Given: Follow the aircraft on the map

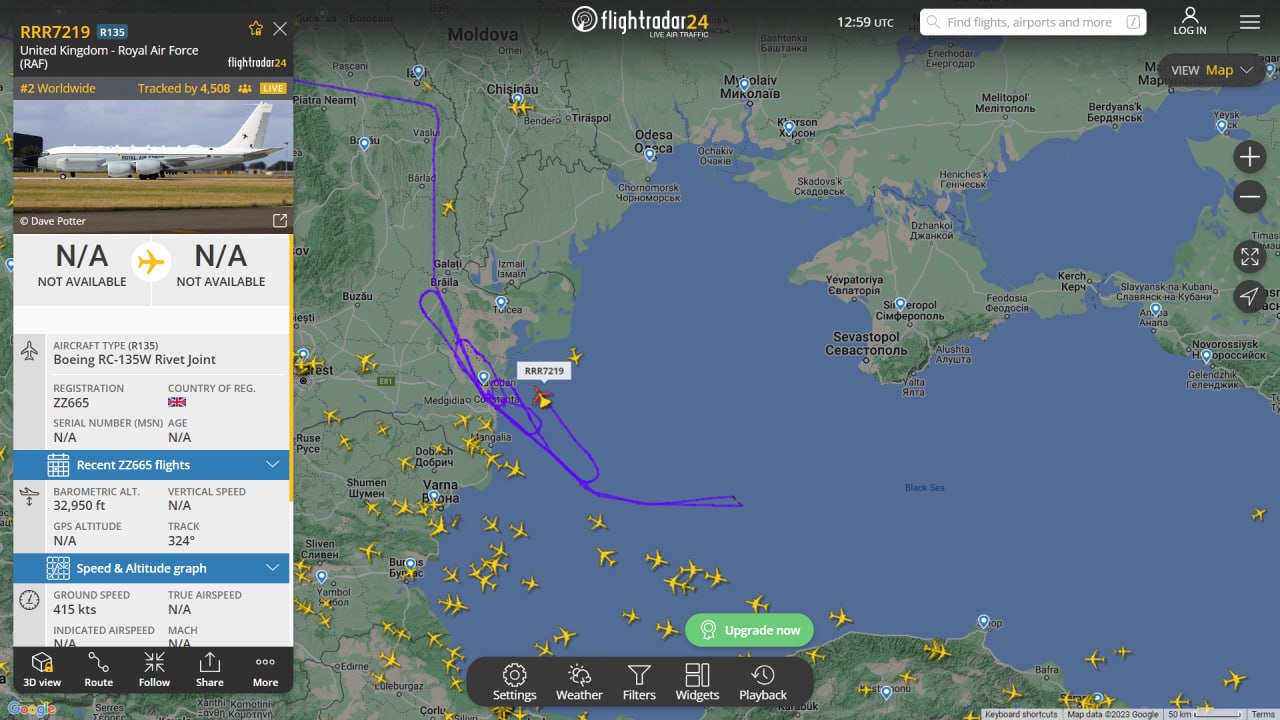Looking at the screenshot, I should click(x=154, y=669).
